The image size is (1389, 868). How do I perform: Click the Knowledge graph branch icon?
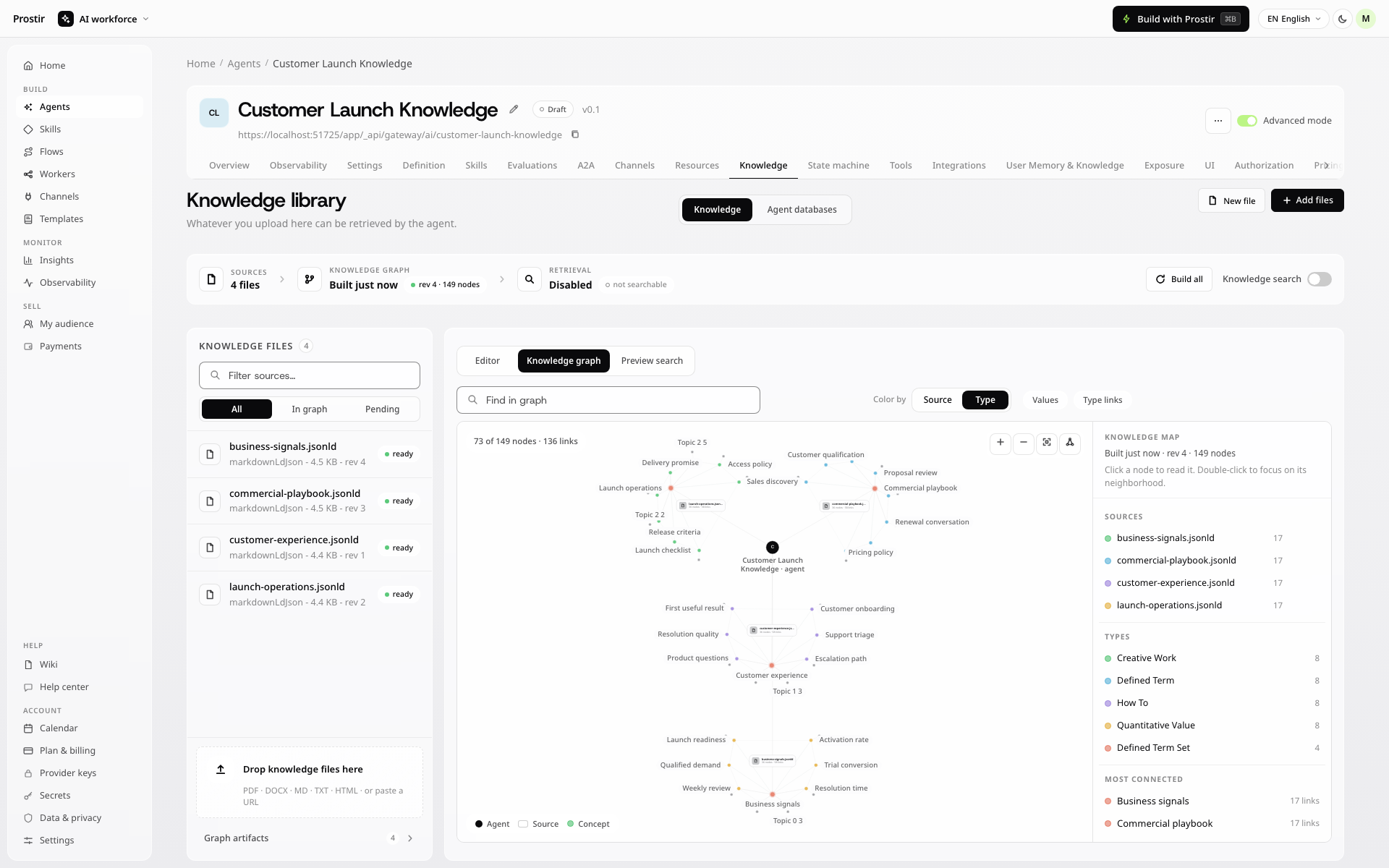[310, 279]
